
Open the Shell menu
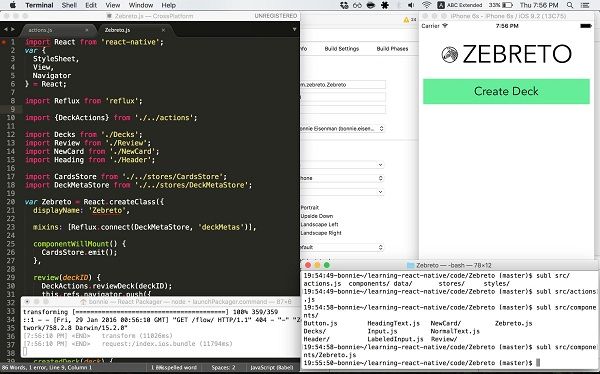click(x=69, y=5)
